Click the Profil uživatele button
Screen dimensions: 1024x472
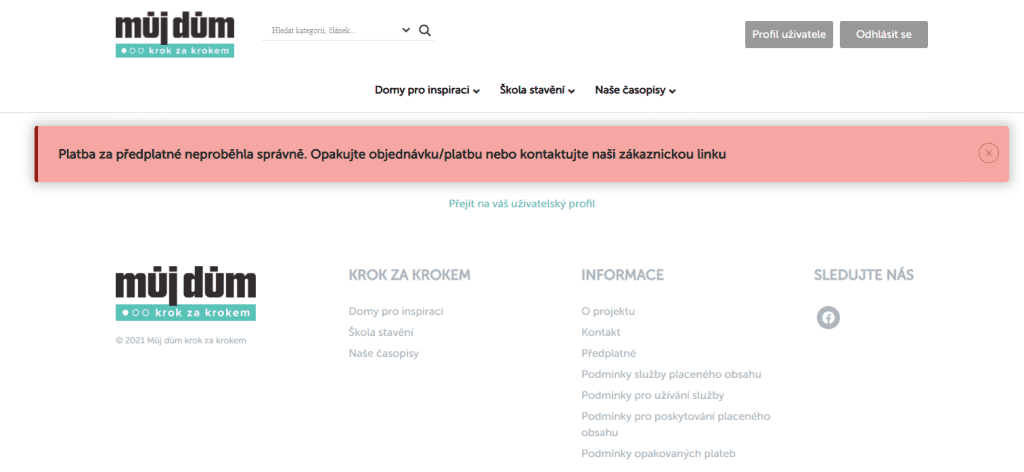[789, 34]
